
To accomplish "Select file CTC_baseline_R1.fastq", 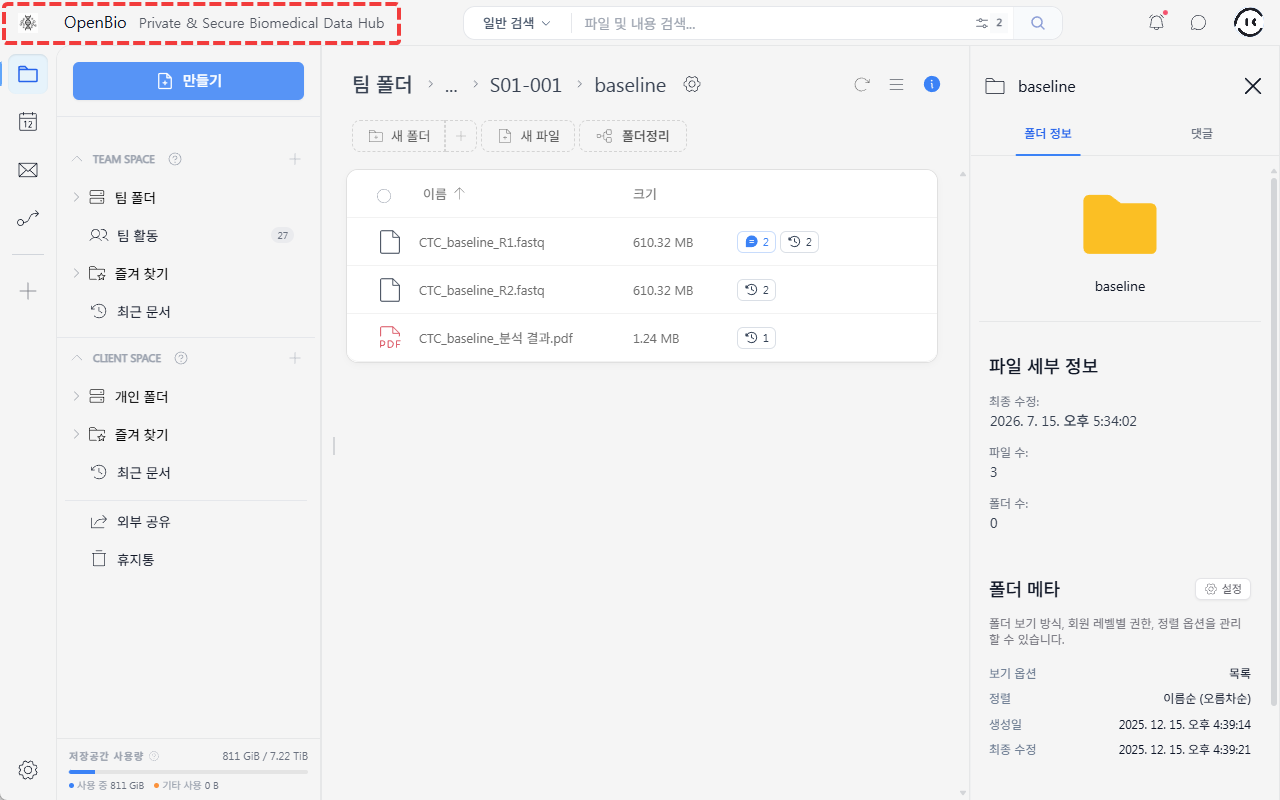I will (481, 242).
